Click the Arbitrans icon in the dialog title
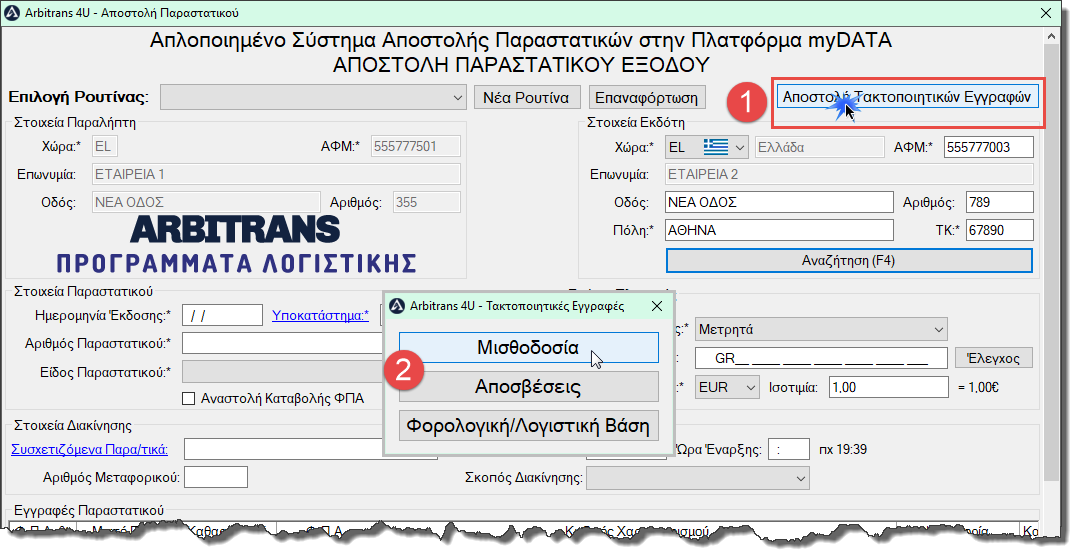The height and width of the screenshot is (550, 1070). point(397,306)
